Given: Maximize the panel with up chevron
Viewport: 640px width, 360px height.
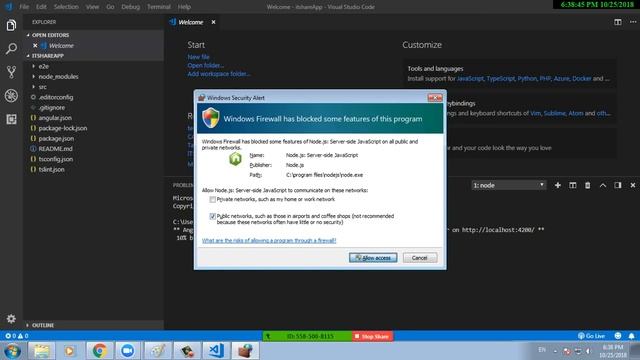Looking at the screenshot, I should 602,185.
